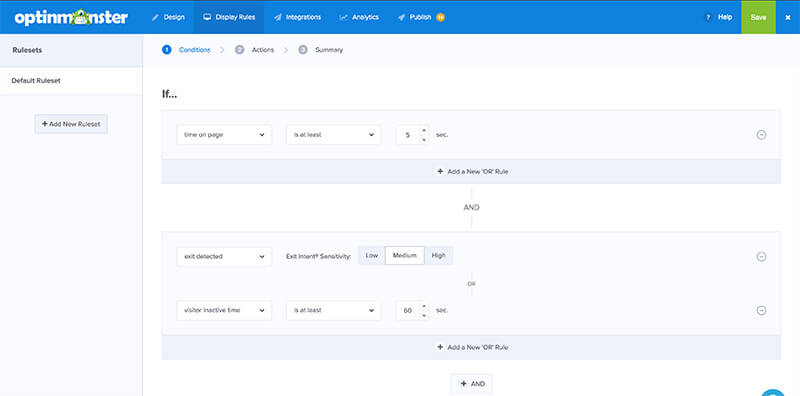This screenshot has height=396, width=800.
Task: Click the + AND button to add a condition group
Action: coord(471,384)
